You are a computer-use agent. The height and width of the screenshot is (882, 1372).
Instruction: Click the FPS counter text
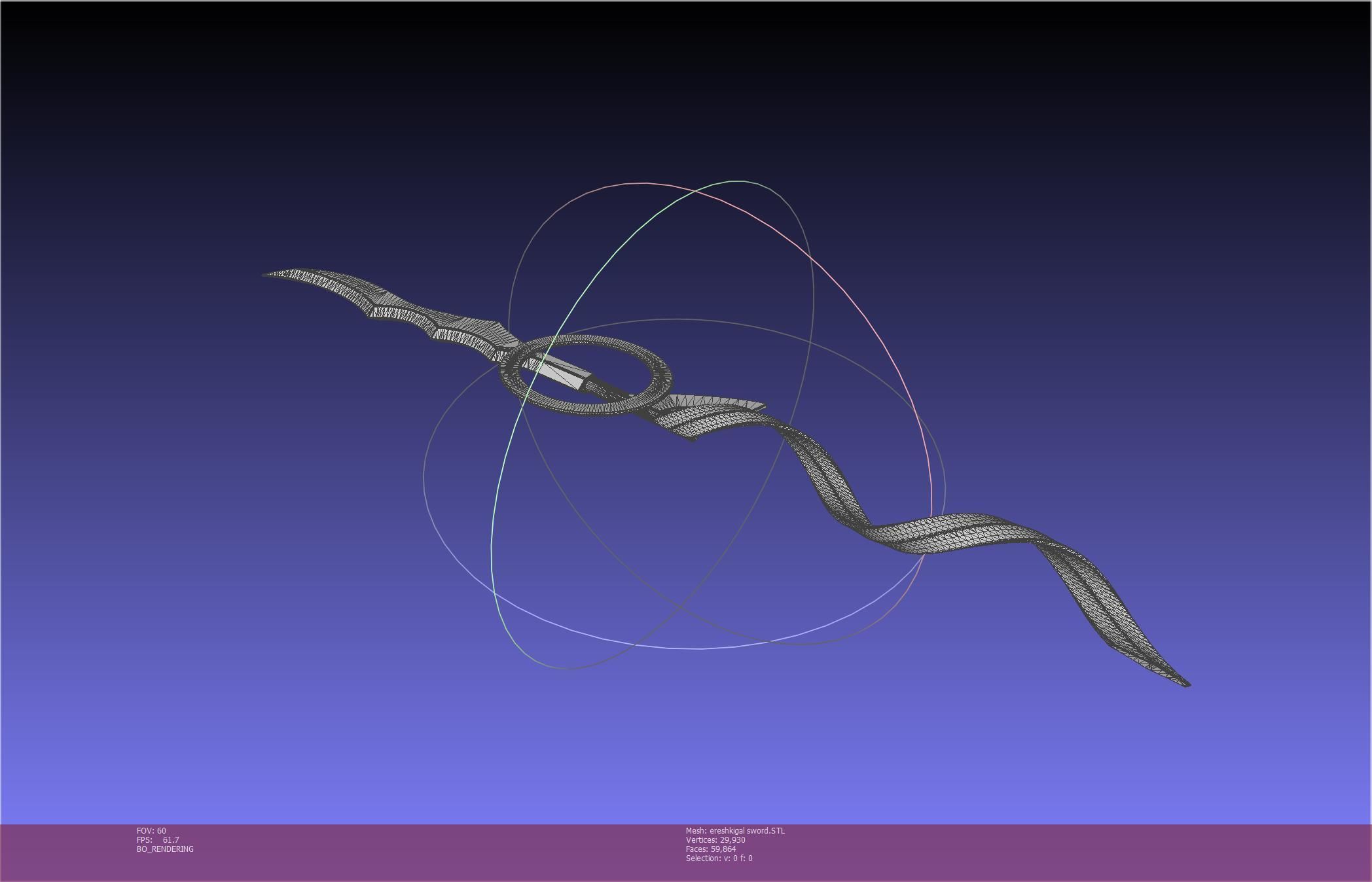click(158, 840)
